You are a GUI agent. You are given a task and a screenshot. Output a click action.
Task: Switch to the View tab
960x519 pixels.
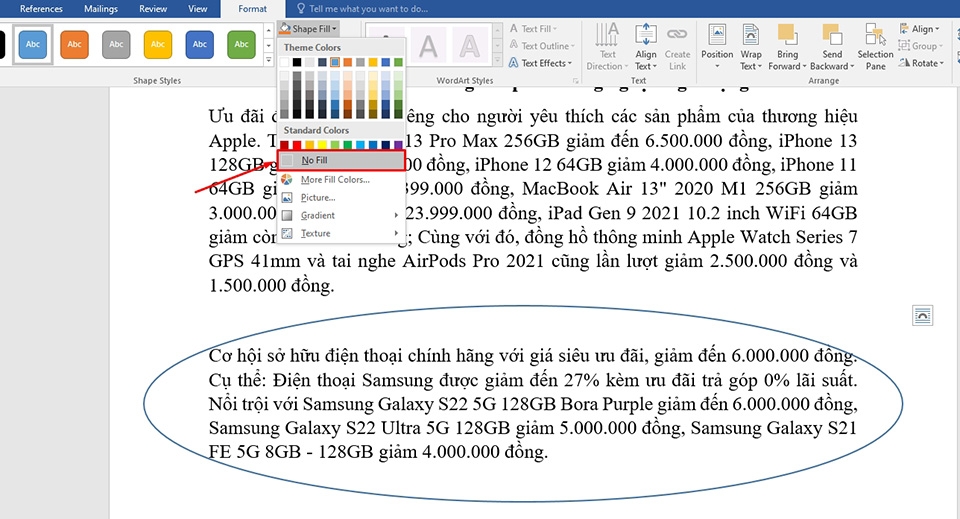pos(197,9)
